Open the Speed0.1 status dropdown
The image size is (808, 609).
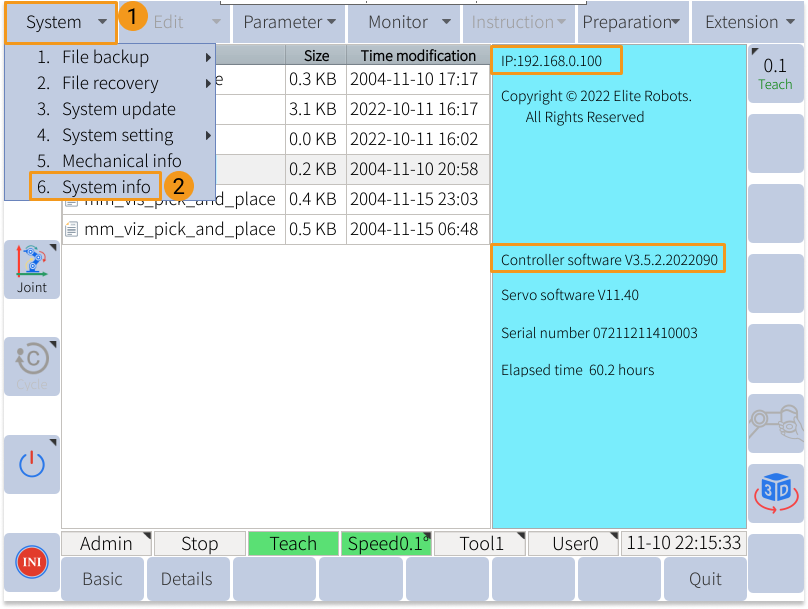386,544
